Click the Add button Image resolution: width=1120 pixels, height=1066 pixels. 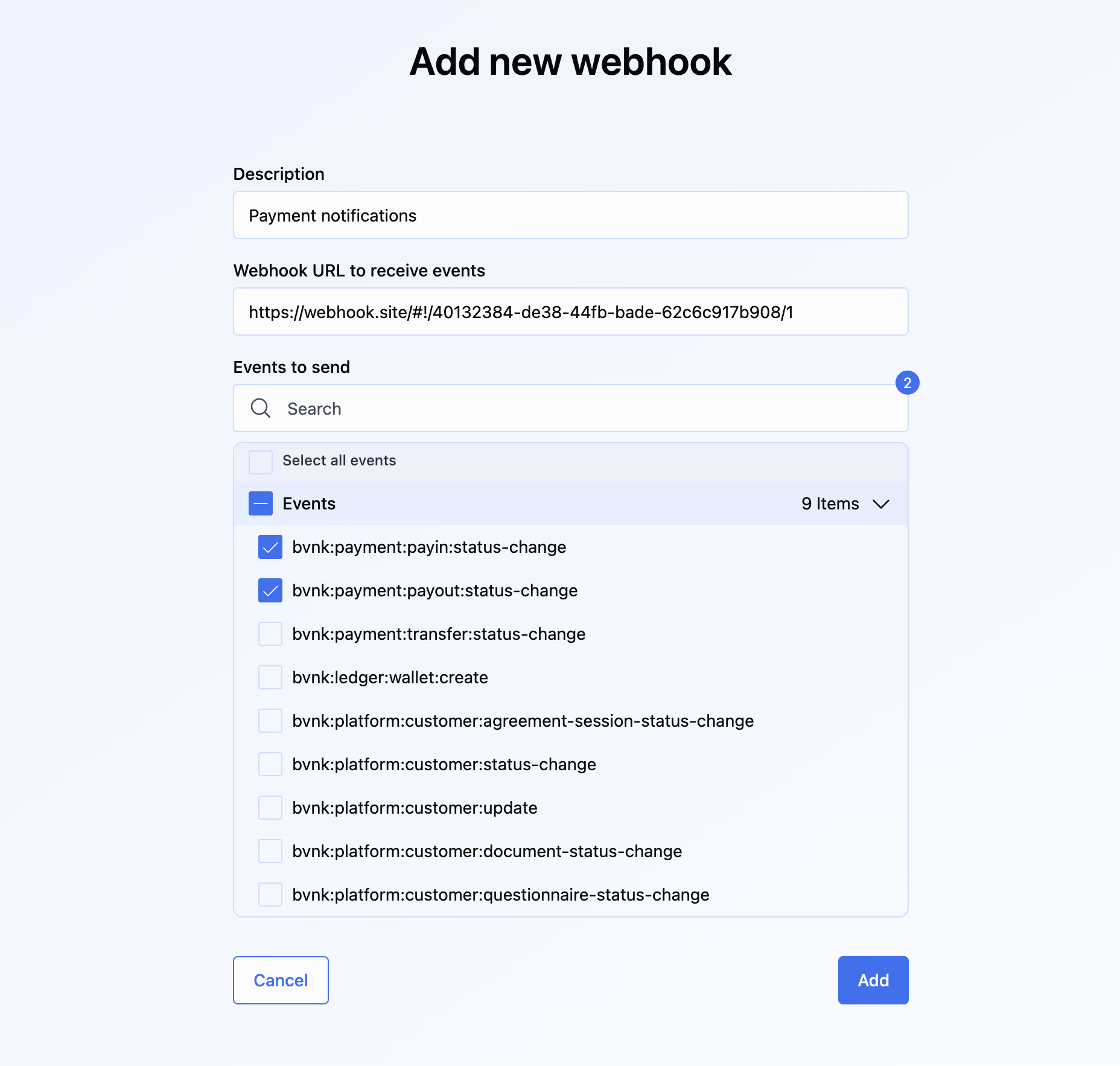[x=873, y=980]
